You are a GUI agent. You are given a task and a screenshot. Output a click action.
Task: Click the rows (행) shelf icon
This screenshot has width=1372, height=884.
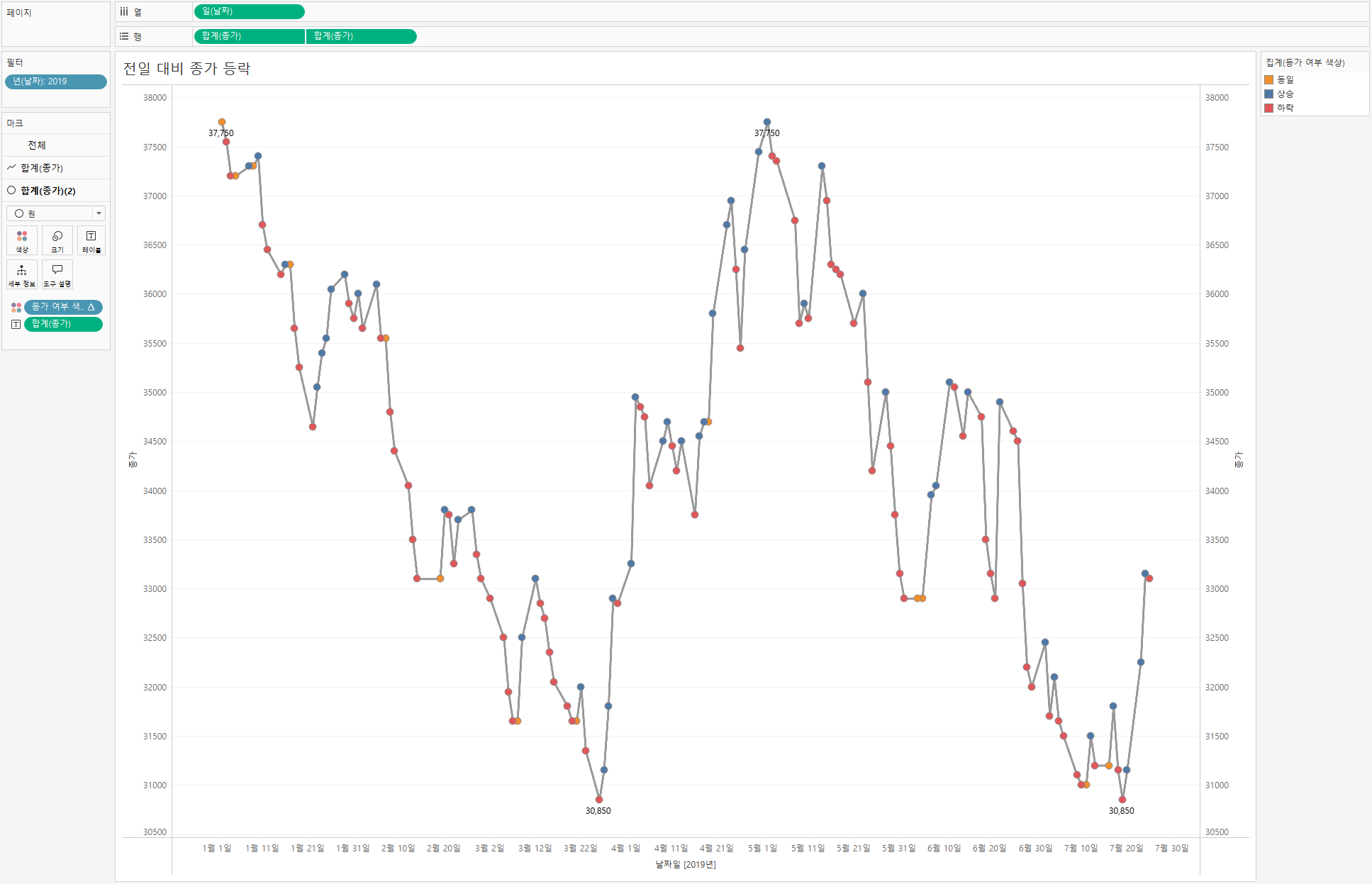point(124,36)
